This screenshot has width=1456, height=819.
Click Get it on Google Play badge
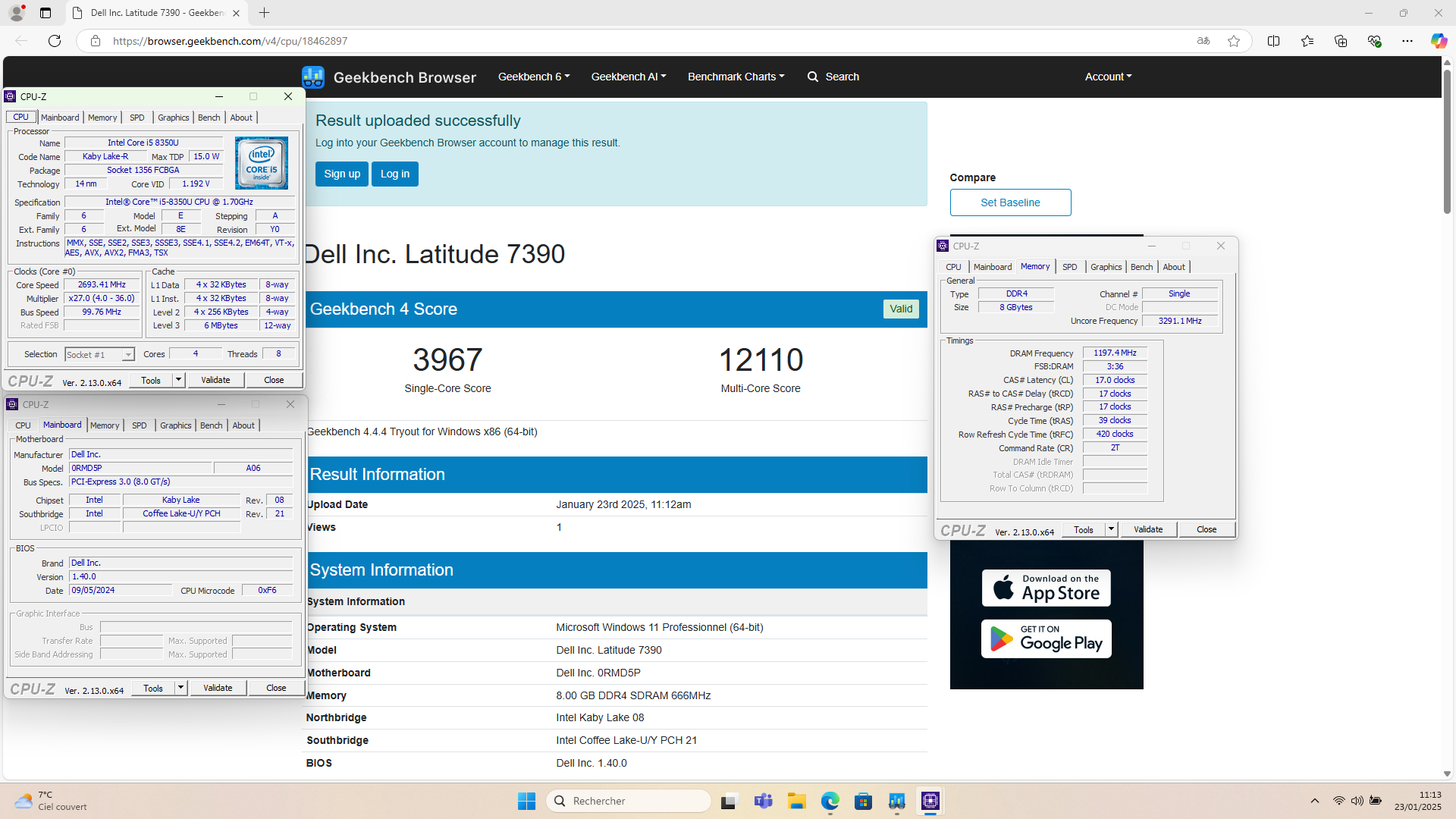pyautogui.click(x=1046, y=639)
